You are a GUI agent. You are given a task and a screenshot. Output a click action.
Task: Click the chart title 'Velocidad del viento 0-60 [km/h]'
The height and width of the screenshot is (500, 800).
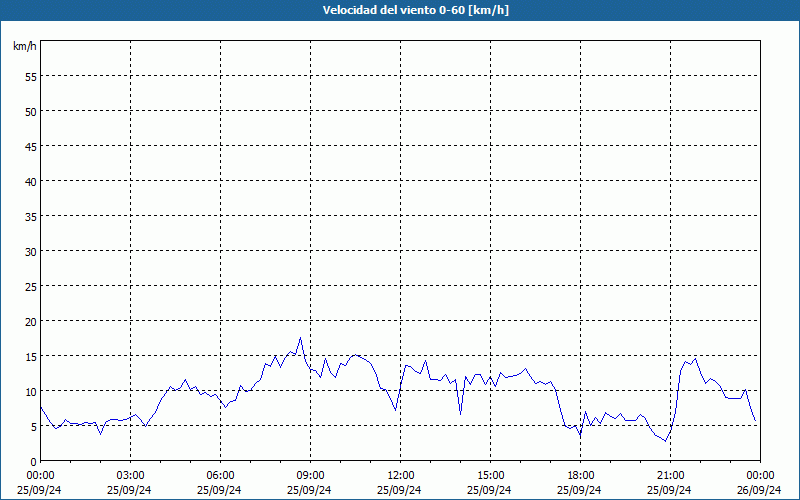416,10
